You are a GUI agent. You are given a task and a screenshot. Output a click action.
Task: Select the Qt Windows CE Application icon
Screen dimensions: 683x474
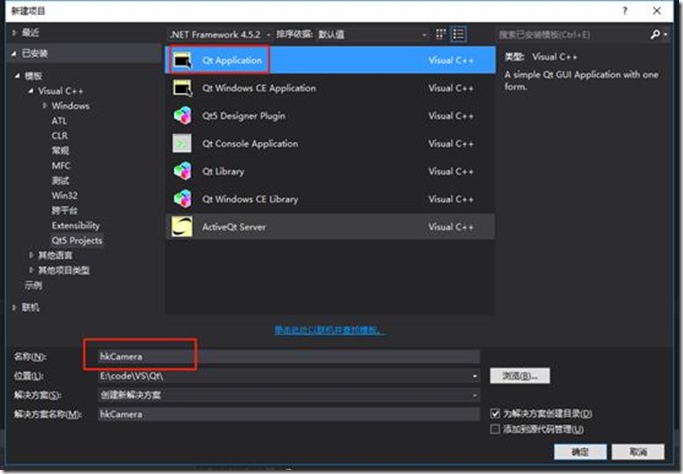coord(183,88)
